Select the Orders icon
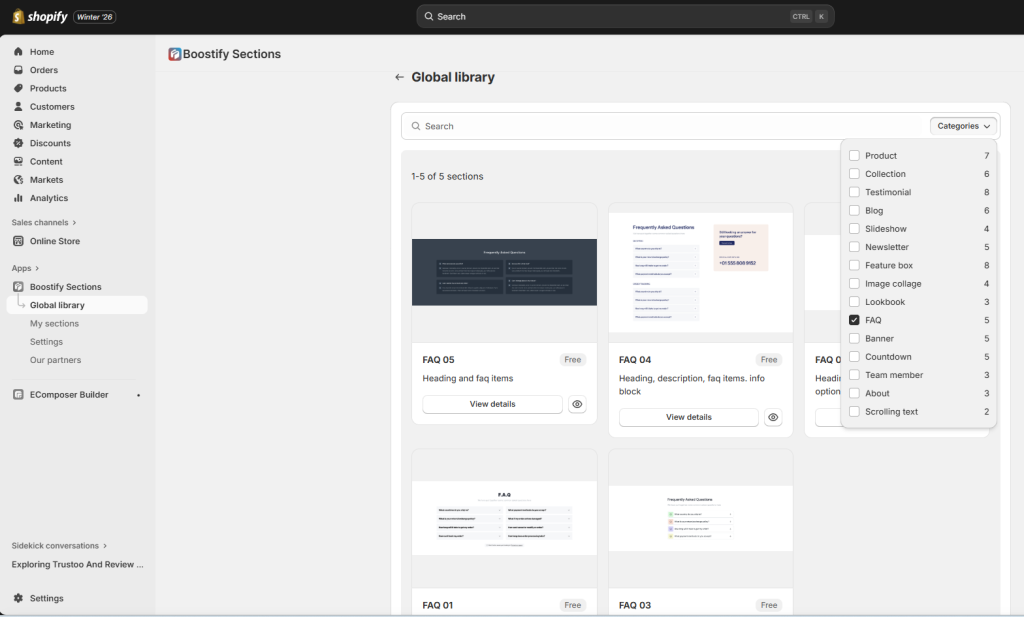Screen dimensions: 1024x617 pos(20,70)
